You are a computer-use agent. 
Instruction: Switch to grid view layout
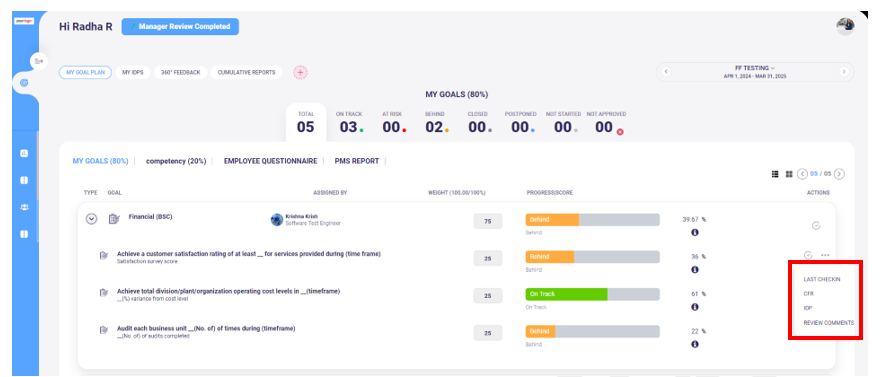click(788, 174)
